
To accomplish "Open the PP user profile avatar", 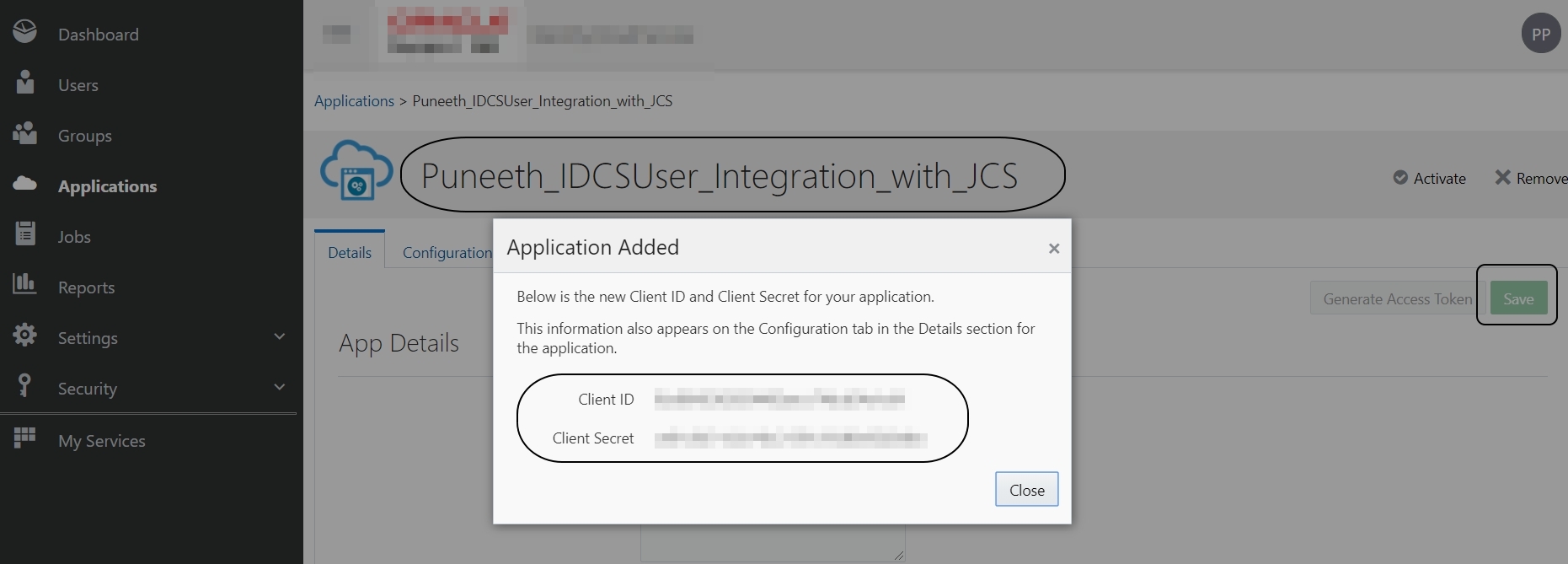I will (1540, 35).
